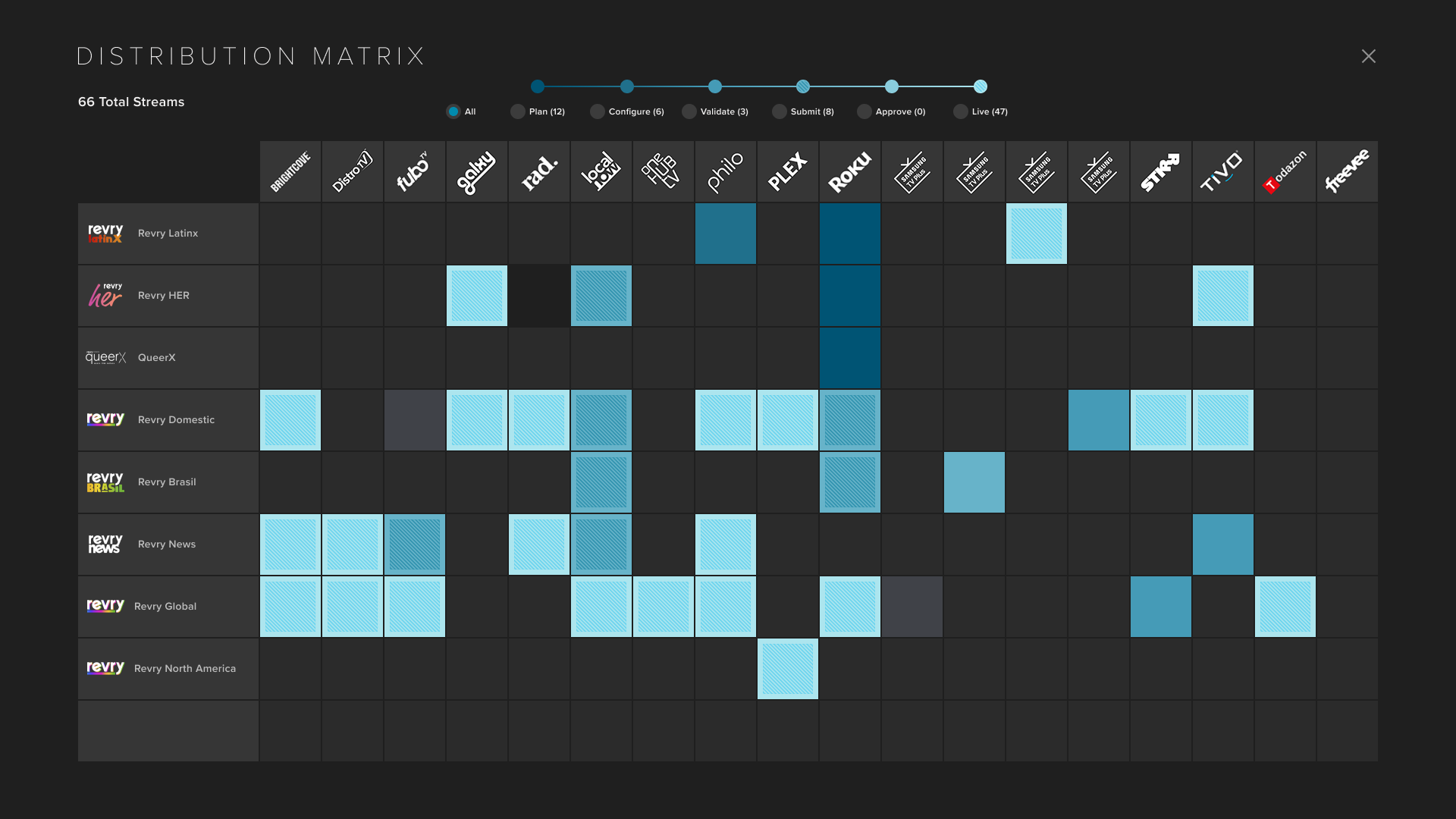Screen dimensions: 1456x819
Task: Open the Revry Global One Hub TV cell
Action: click(x=664, y=607)
